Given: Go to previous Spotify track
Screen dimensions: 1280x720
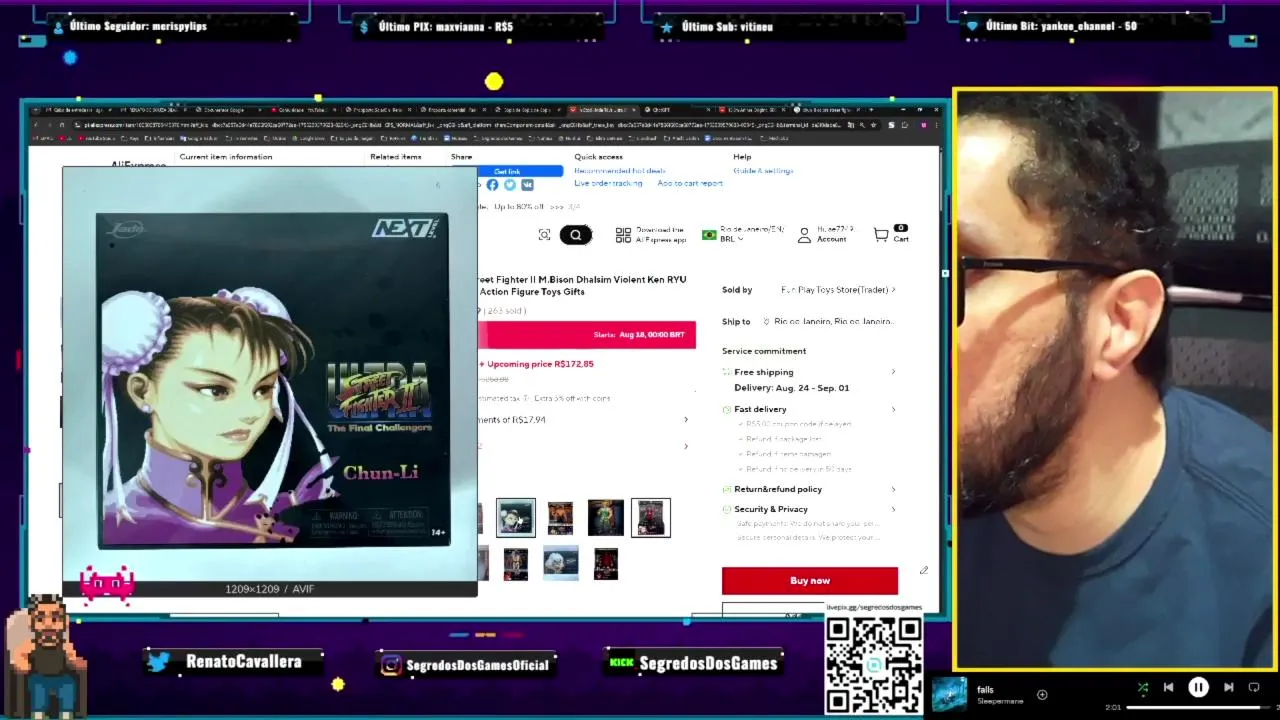Looking at the screenshot, I should click(1168, 687).
